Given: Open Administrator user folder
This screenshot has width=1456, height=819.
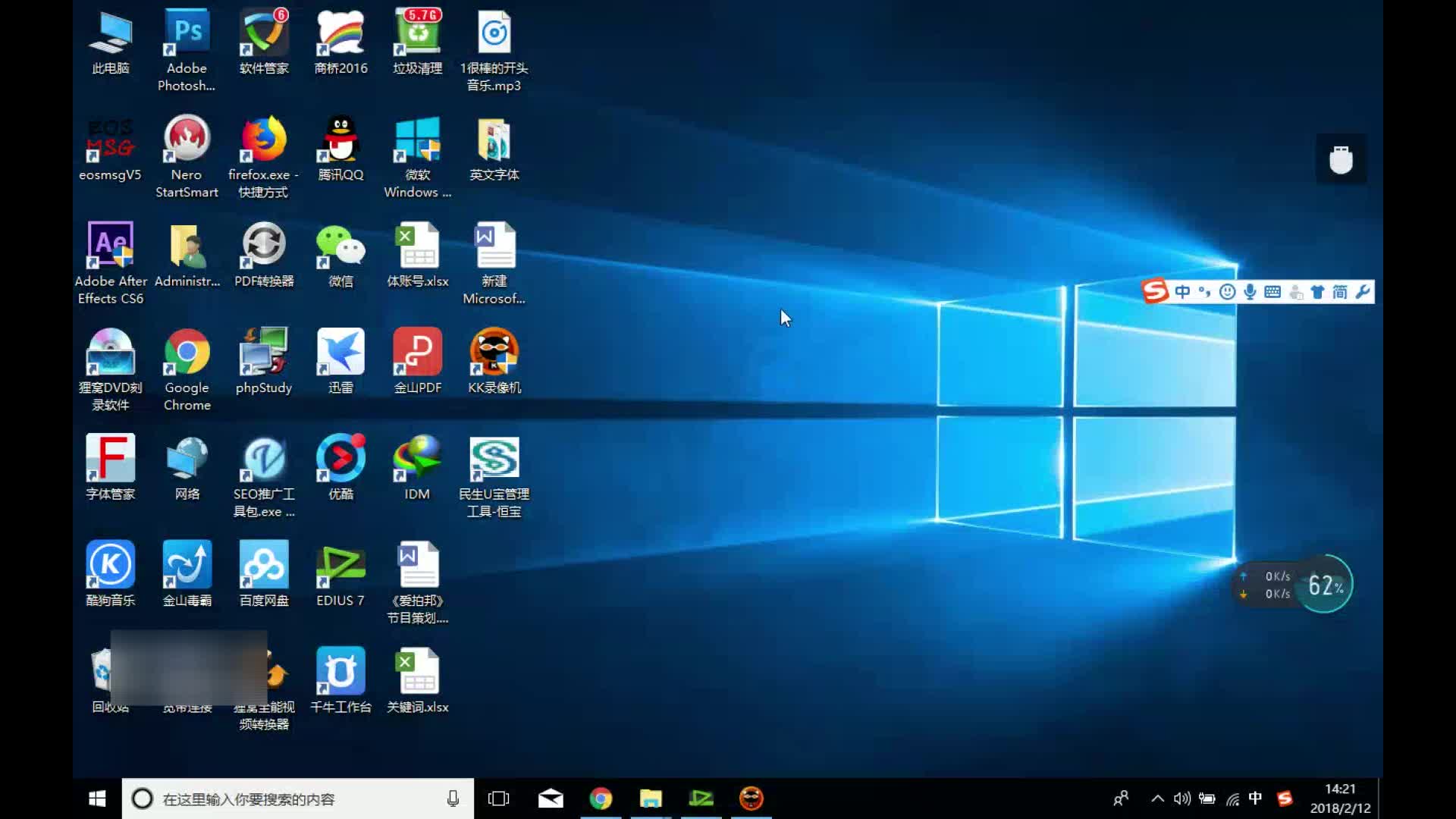Looking at the screenshot, I should coord(187,256).
